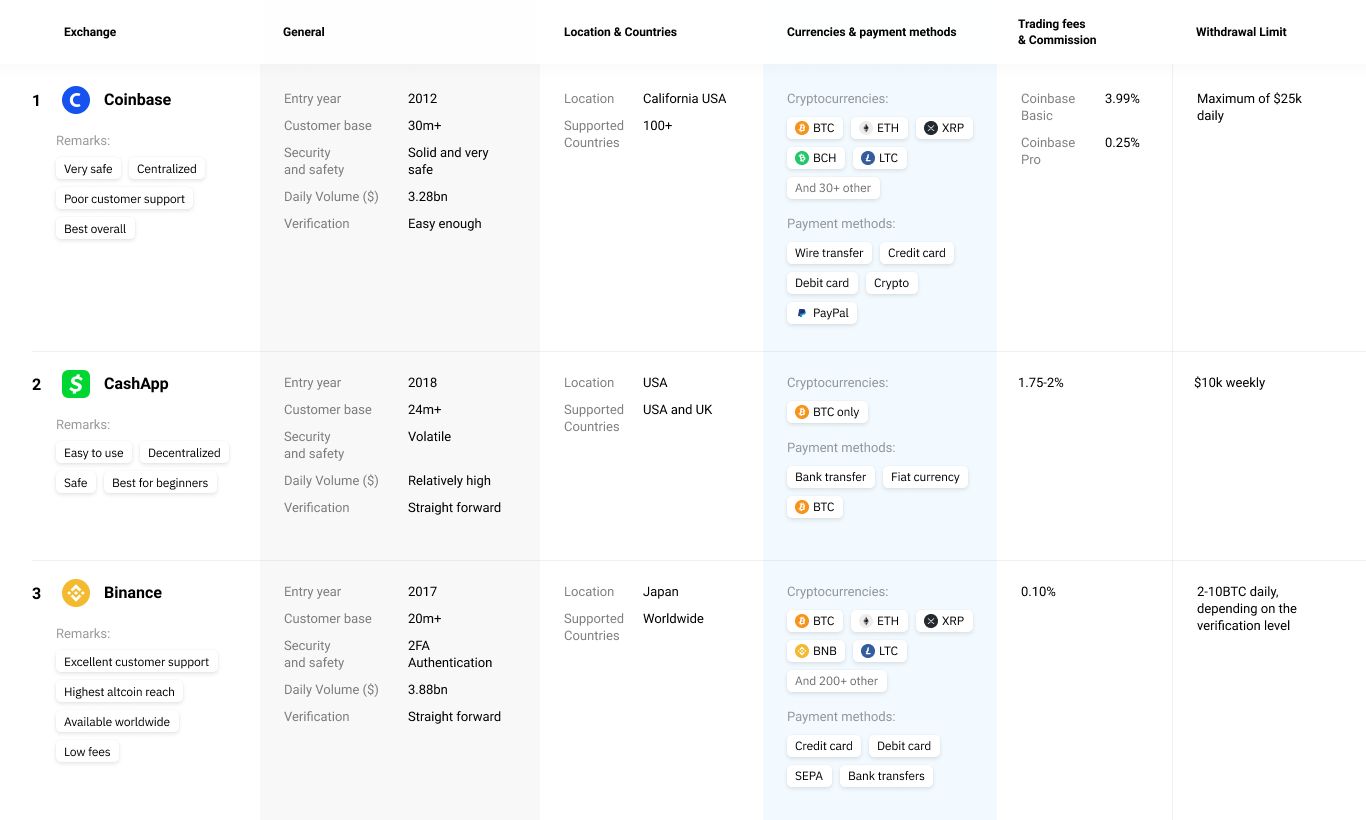
Task: Click the 'Withdrawal Limit' column header
Action: (x=1241, y=32)
